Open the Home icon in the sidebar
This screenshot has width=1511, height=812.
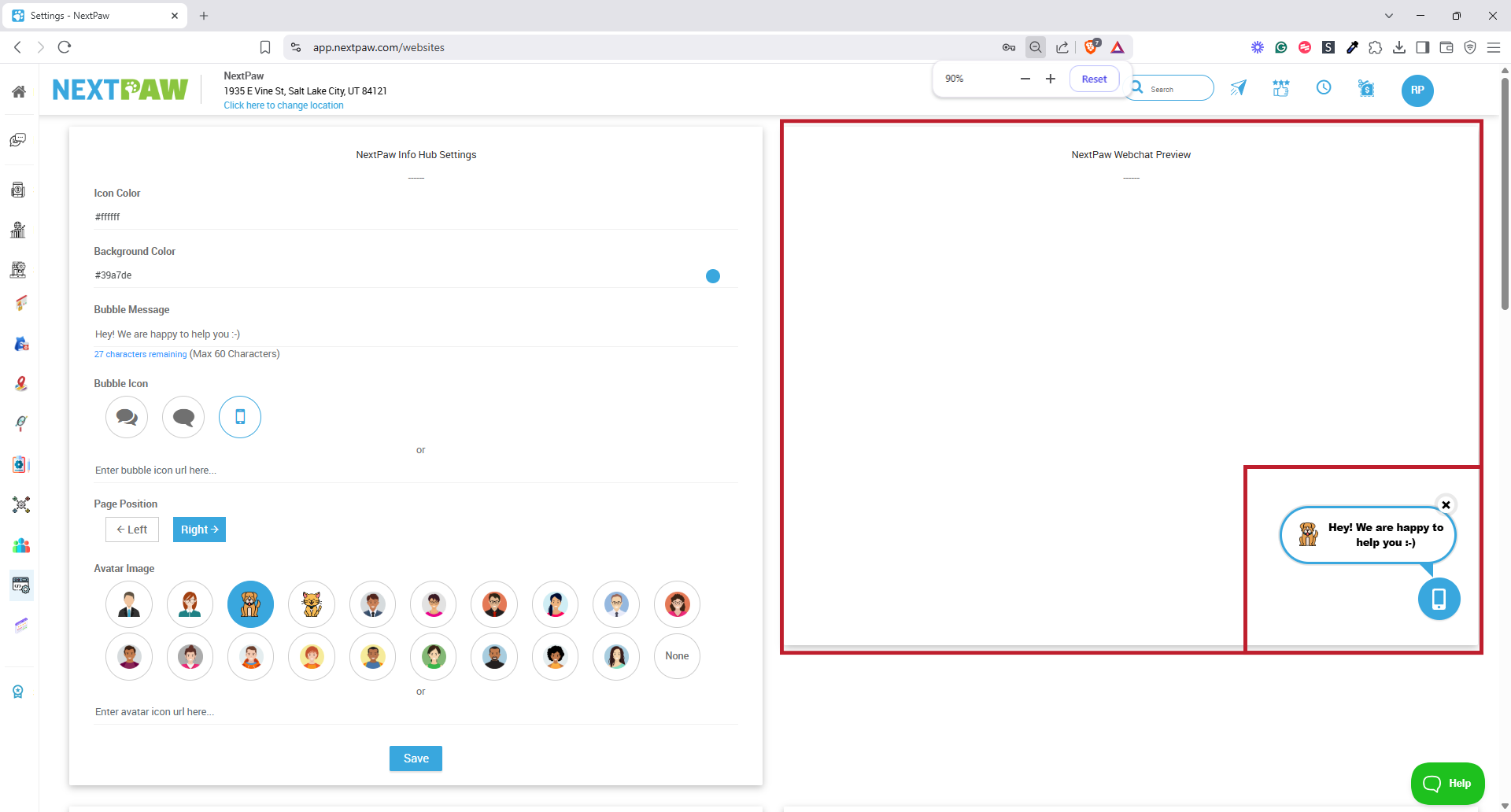(x=19, y=91)
